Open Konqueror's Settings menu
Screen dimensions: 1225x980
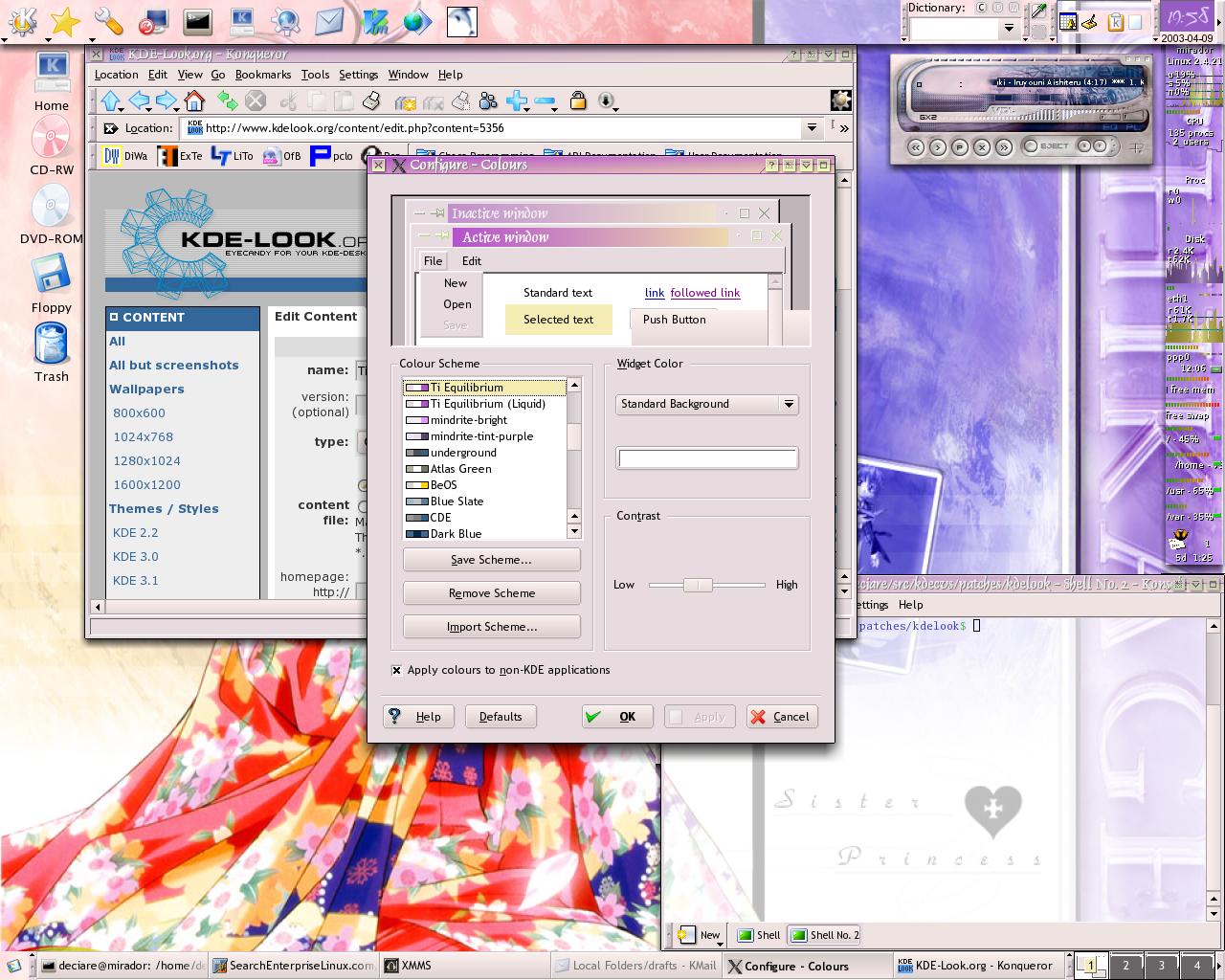point(358,75)
